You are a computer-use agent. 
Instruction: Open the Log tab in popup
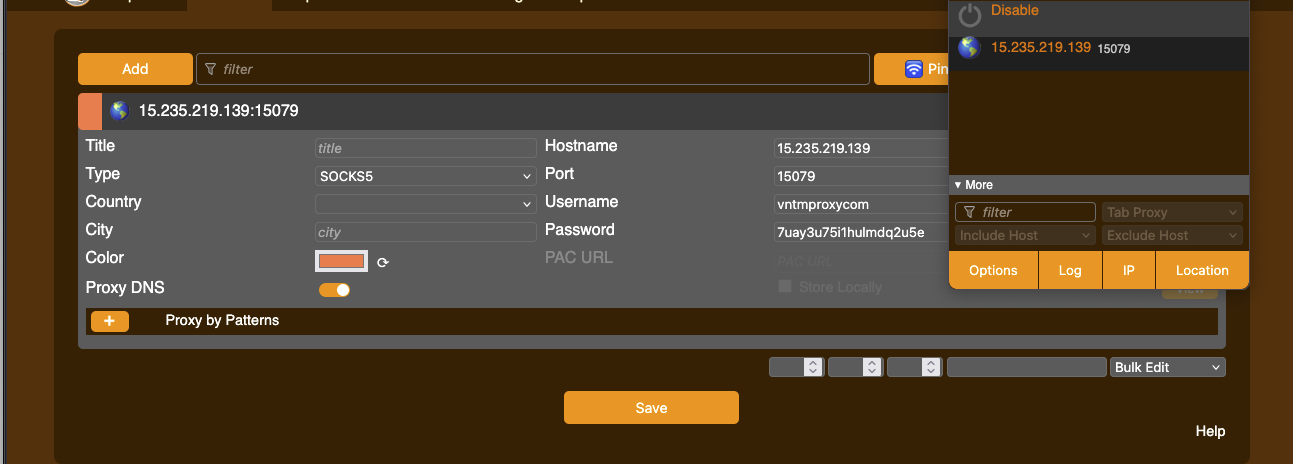tap(1070, 270)
